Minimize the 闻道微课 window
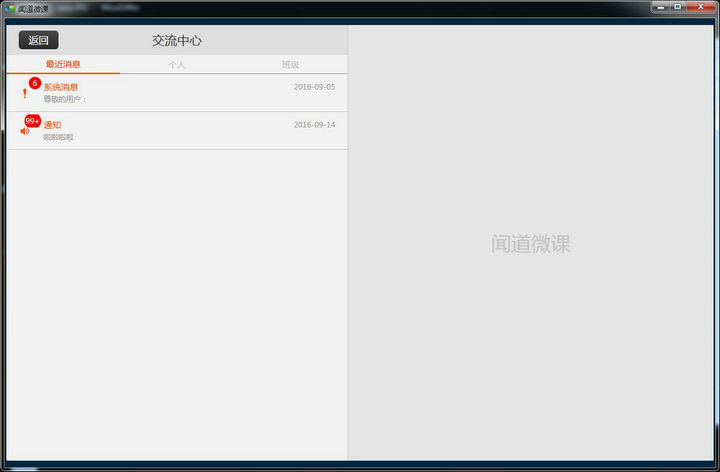This screenshot has height=472, width=720. [x=661, y=7]
